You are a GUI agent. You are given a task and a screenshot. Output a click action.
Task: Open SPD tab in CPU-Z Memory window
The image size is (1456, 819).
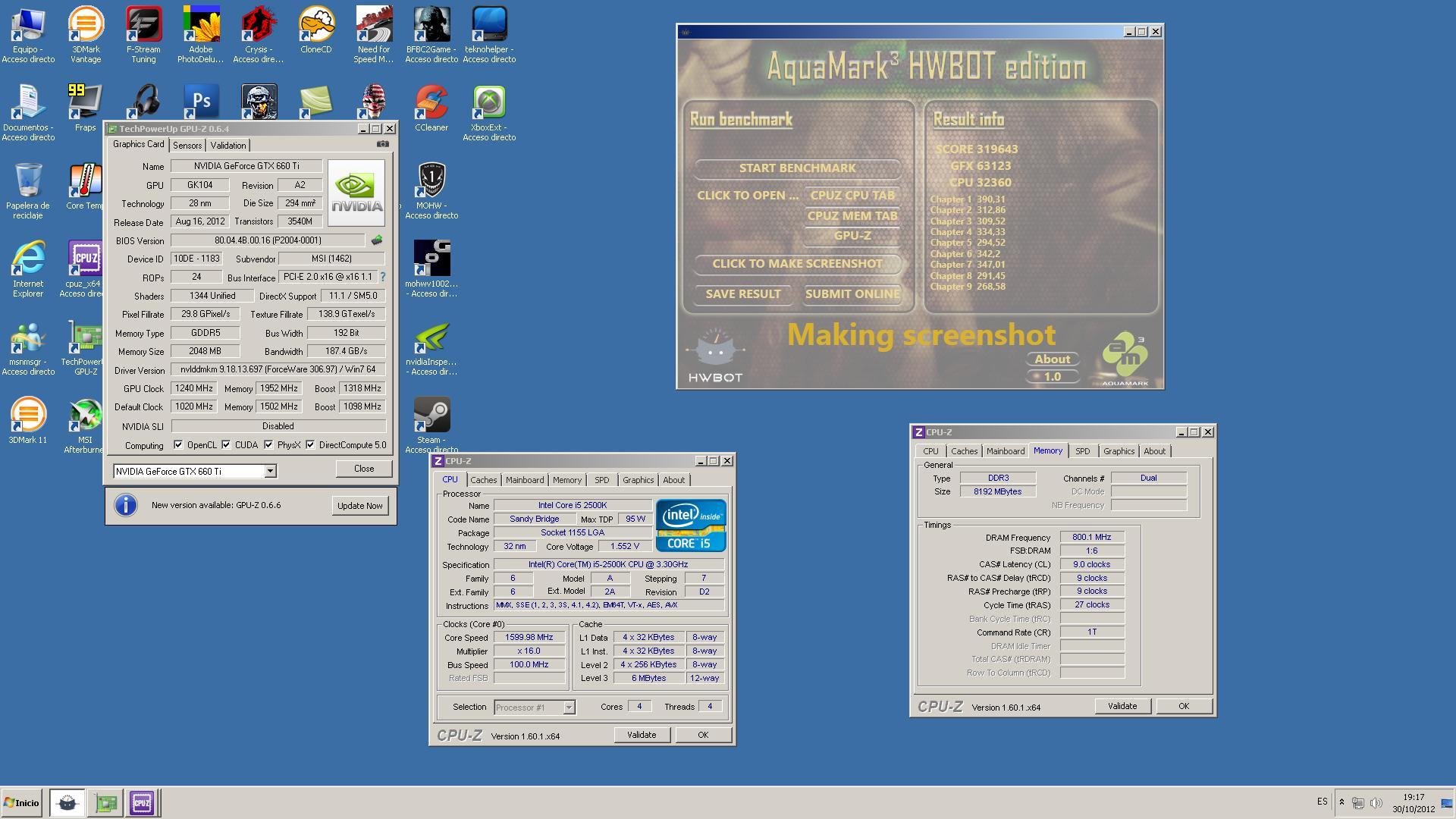click(1082, 451)
